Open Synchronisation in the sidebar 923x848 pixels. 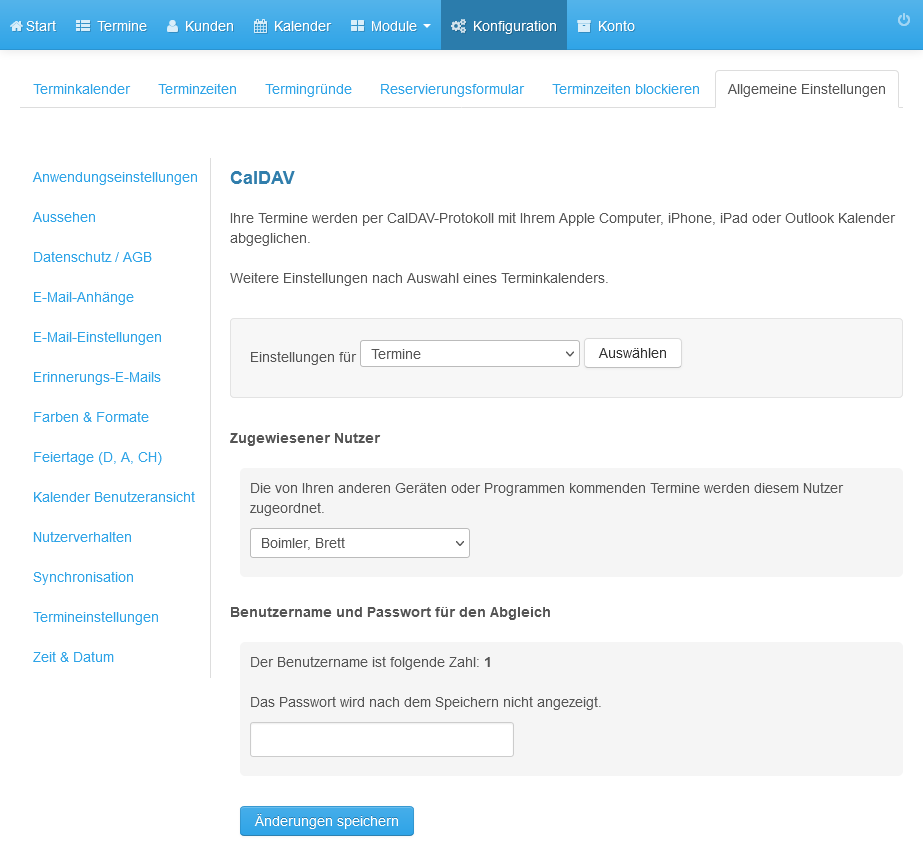click(83, 577)
